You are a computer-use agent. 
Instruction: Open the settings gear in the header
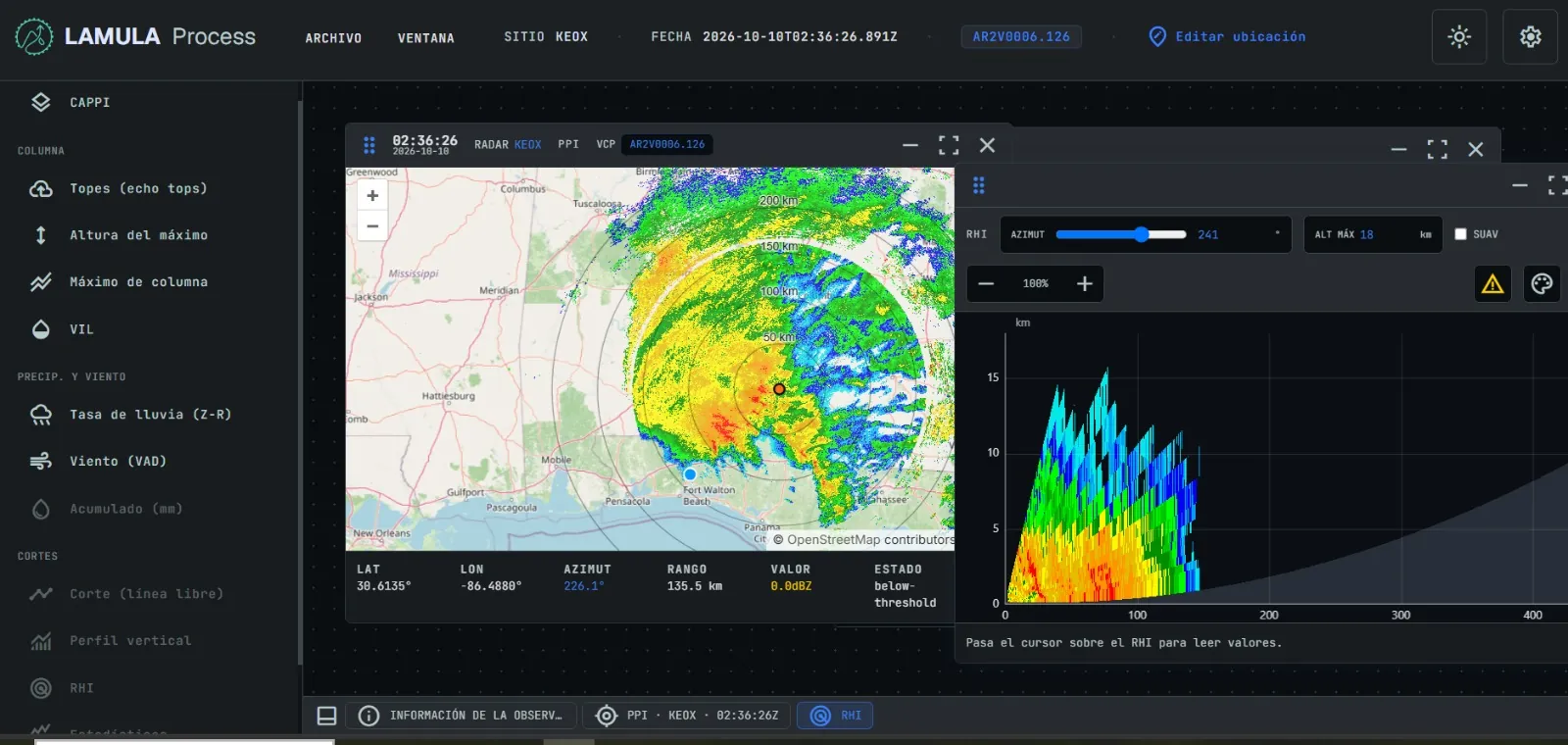click(x=1530, y=37)
